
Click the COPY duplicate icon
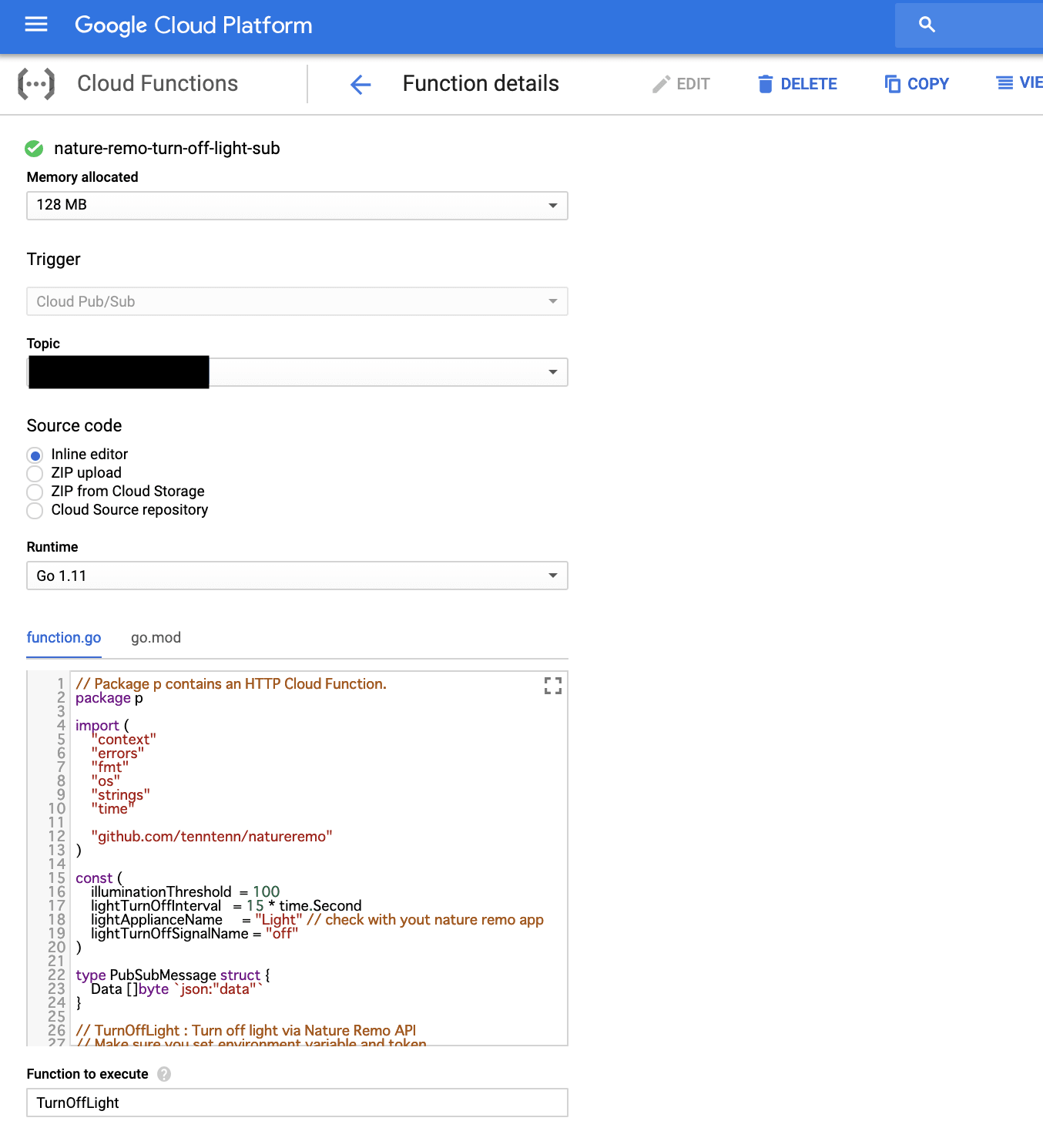tap(893, 84)
